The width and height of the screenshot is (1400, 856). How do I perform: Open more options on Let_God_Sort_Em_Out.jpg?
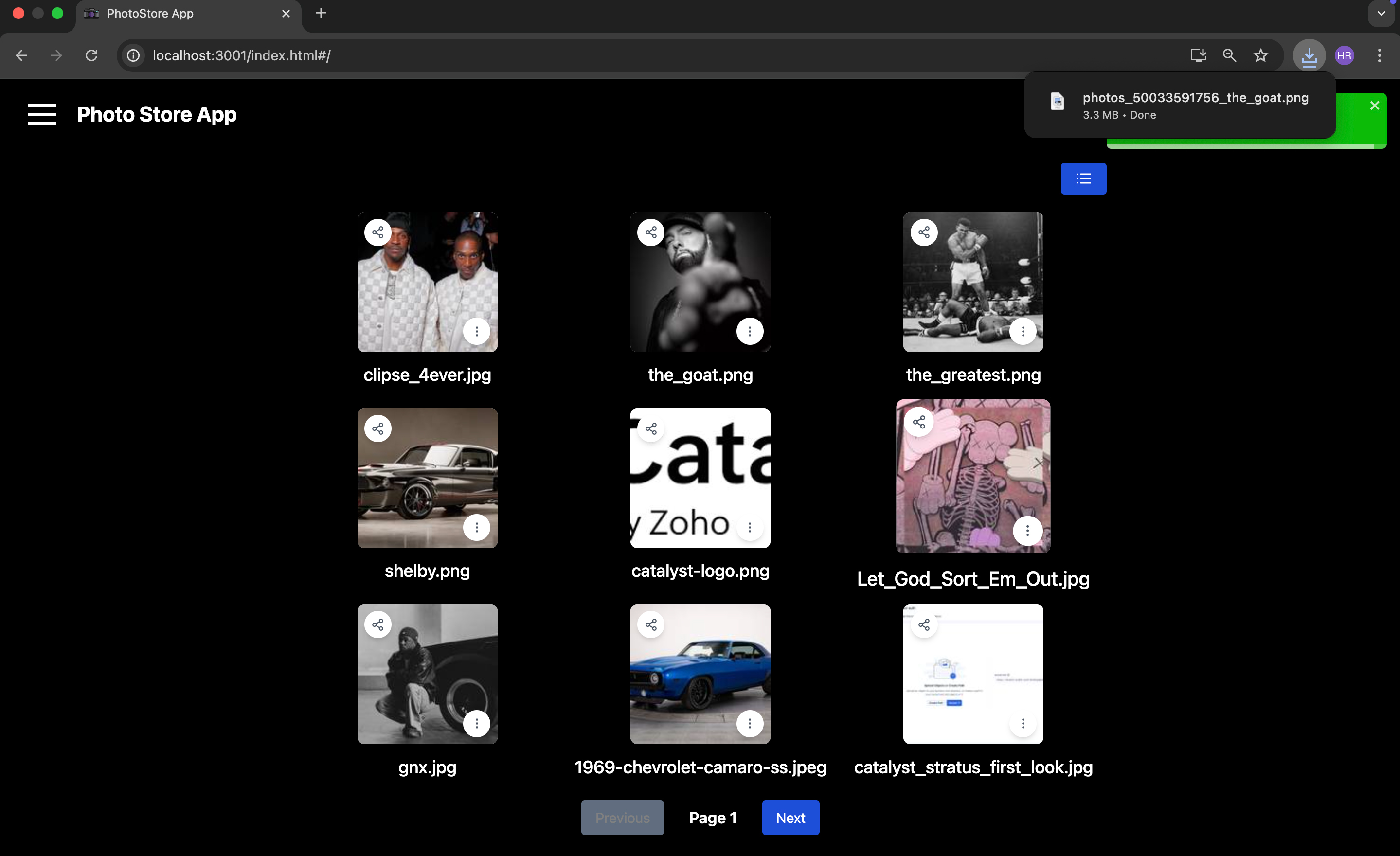pos(1027,531)
